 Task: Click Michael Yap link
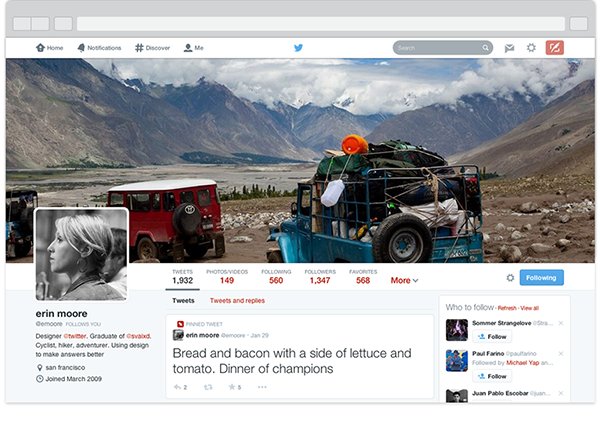point(522,363)
